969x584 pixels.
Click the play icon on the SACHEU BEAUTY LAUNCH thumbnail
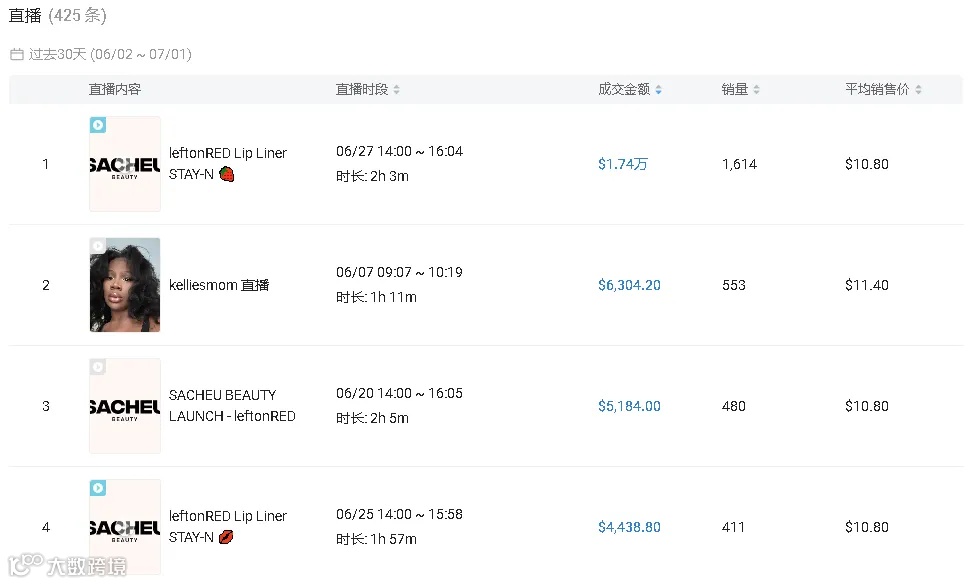pos(98,367)
